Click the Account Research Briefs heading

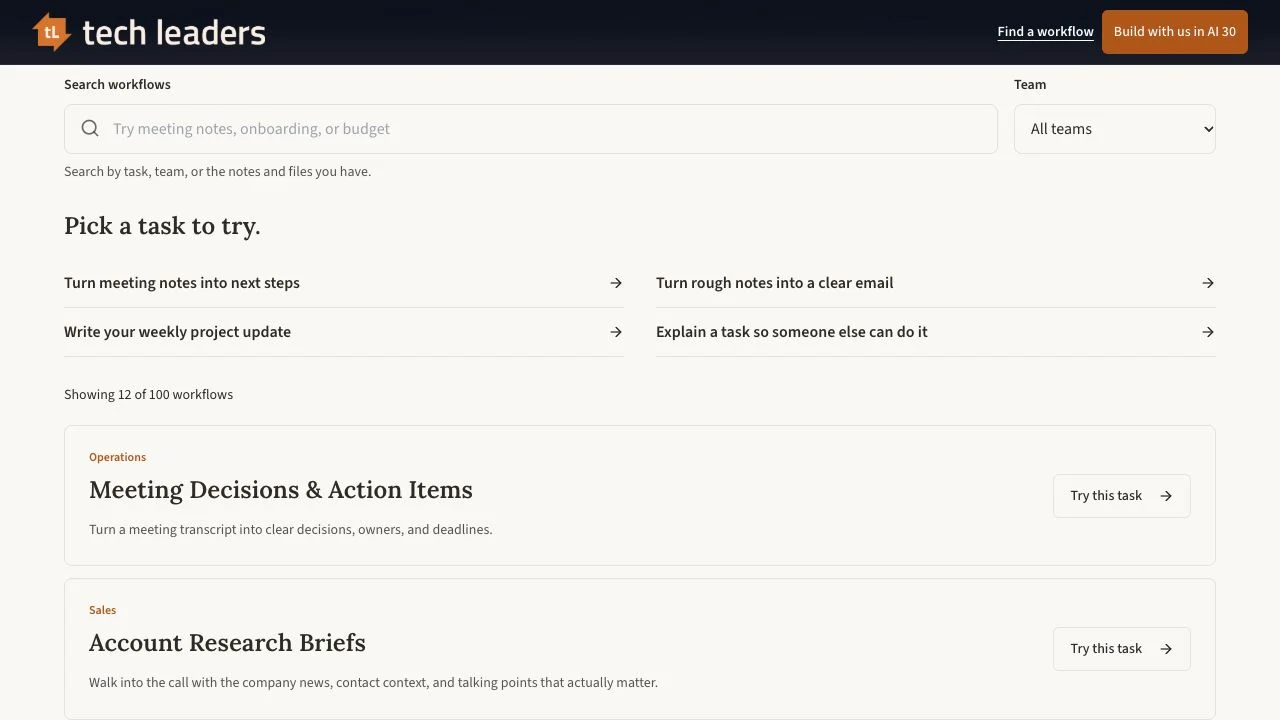(227, 643)
